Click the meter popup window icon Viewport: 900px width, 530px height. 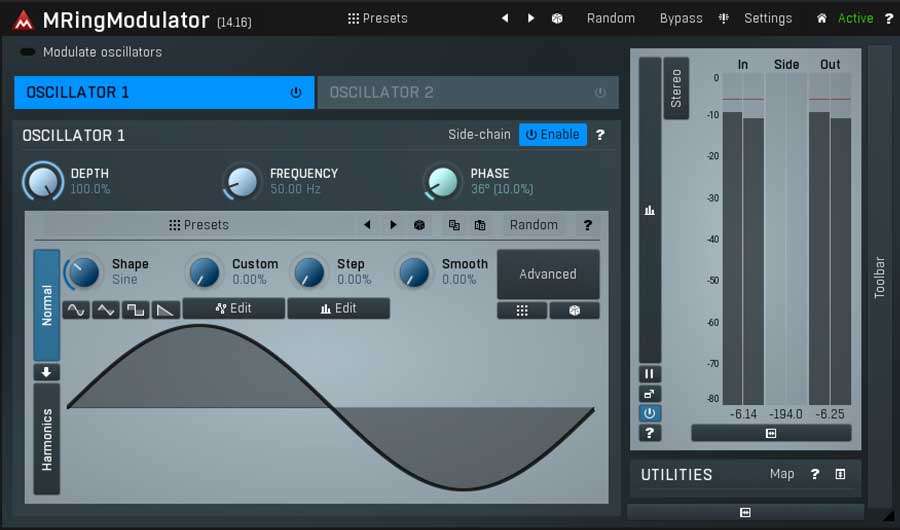(650, 394)
